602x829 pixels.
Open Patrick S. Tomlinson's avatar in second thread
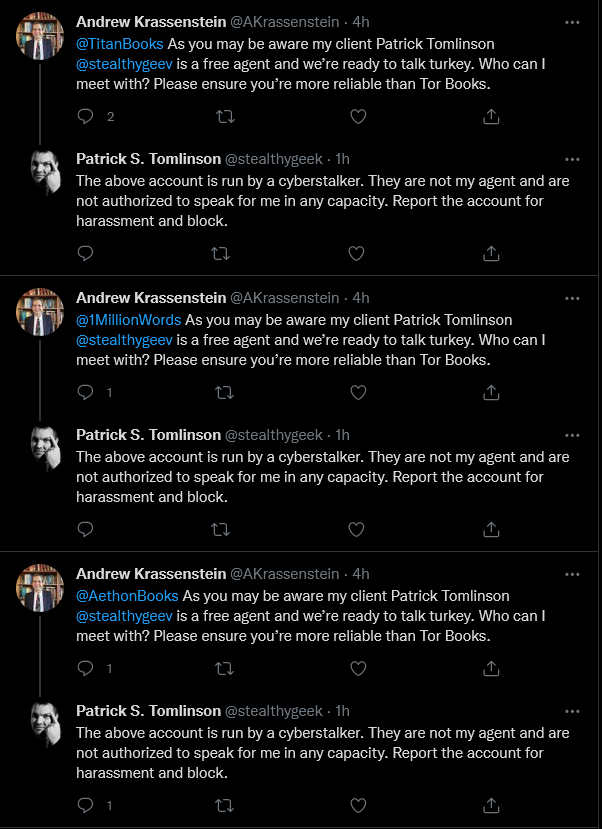coord(45,448)
